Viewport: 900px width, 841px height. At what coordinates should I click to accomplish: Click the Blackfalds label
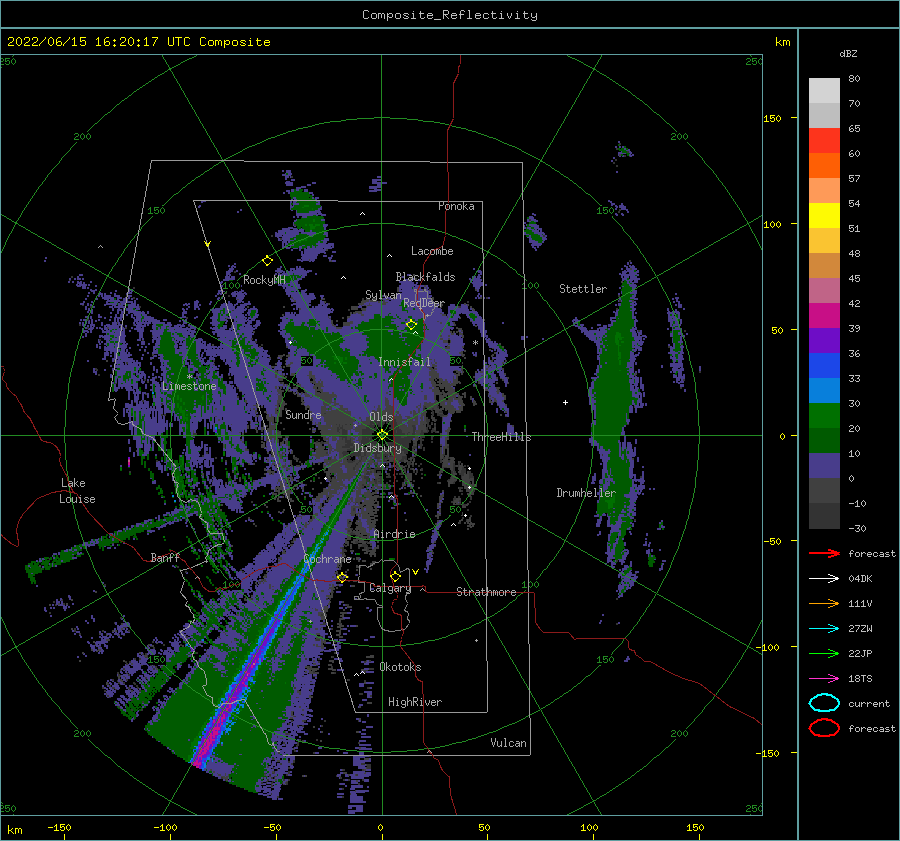pos(425,277)
